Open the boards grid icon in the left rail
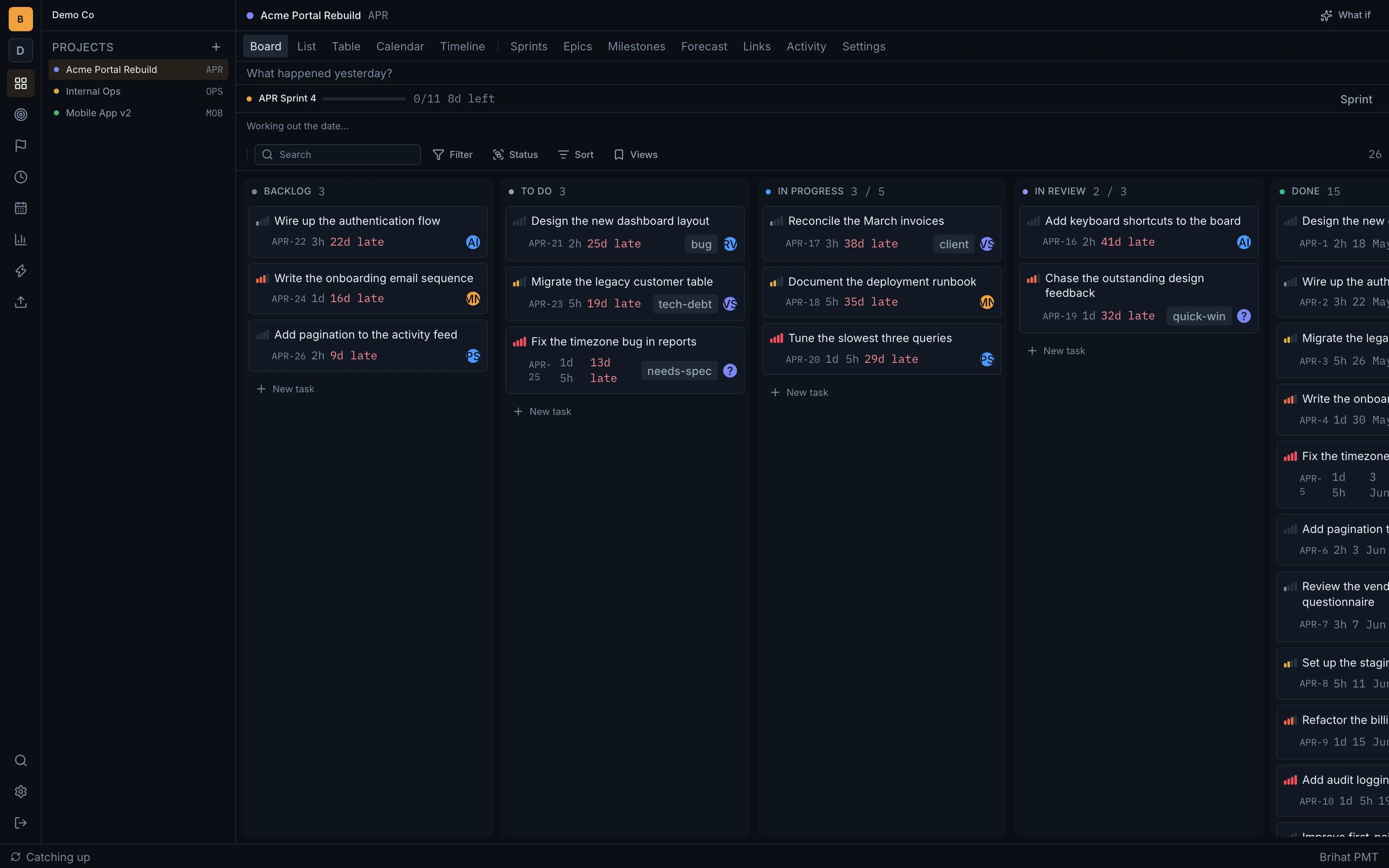 pyautogui.click(x=21, y=84)
